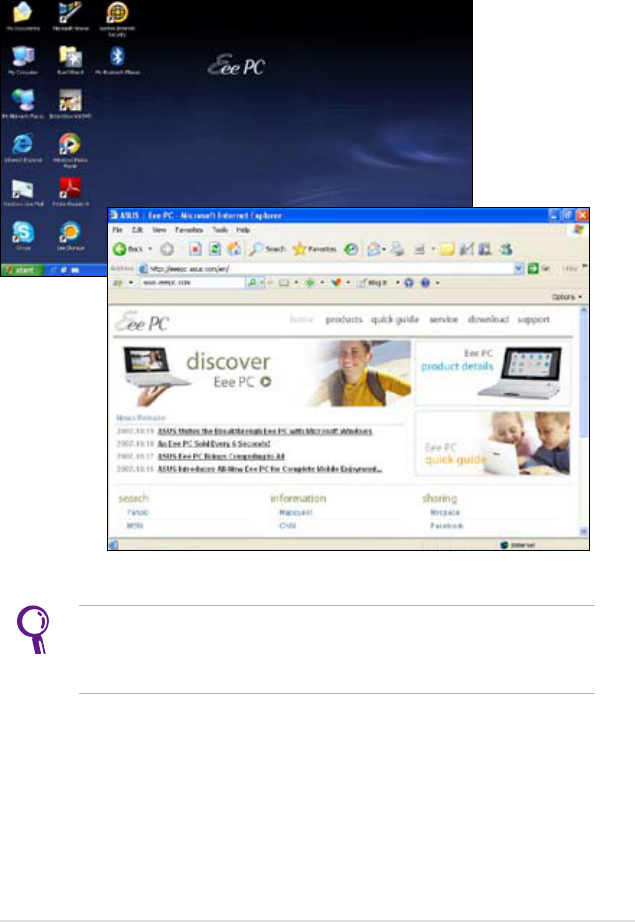Open InterVideo WinDVD desktop shortcut
Screen dimensions: 635x922
(x=71, y=104)
